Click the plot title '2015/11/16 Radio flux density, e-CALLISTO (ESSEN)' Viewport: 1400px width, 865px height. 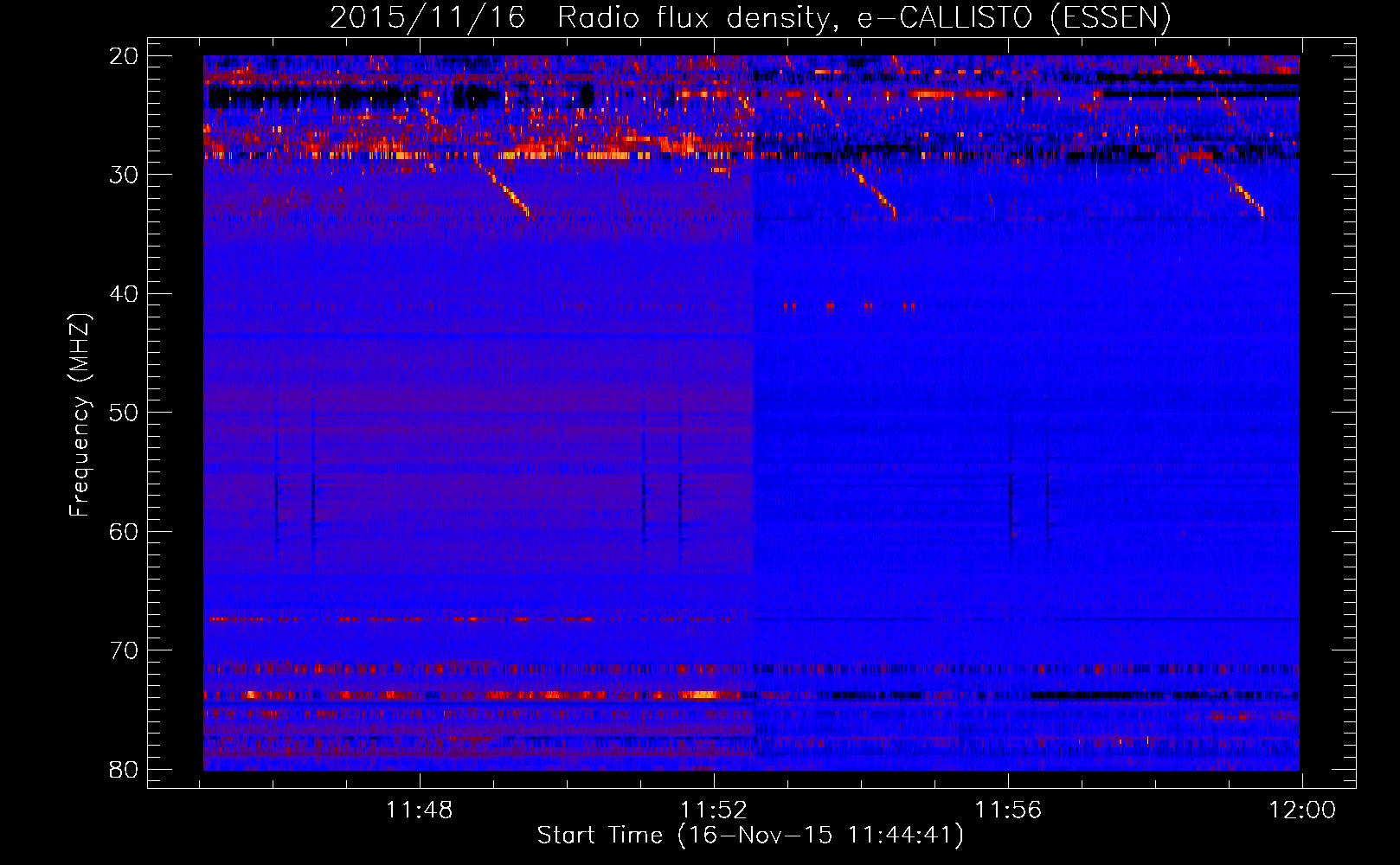click(x=750, y=17)
